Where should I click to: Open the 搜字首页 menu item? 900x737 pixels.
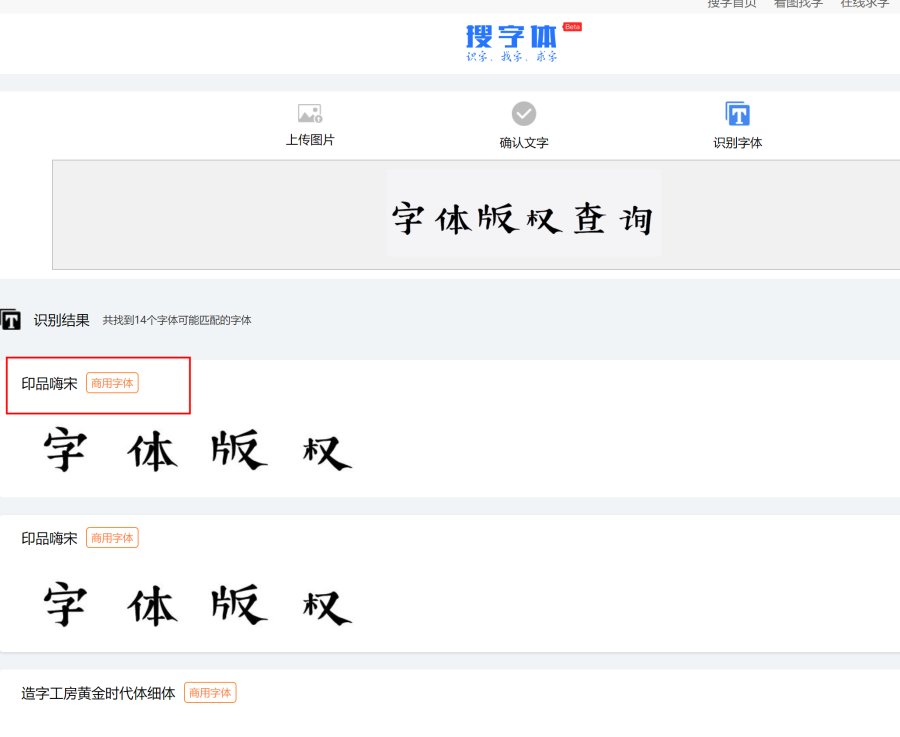733,3
